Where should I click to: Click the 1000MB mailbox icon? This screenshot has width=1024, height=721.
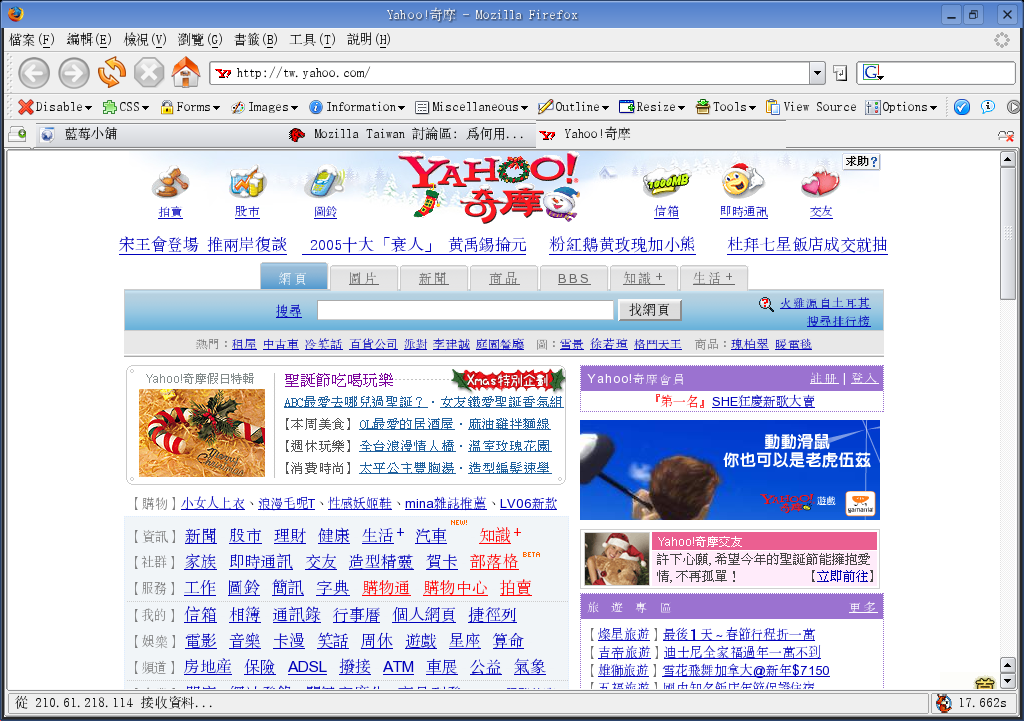[x=667, y=183]
